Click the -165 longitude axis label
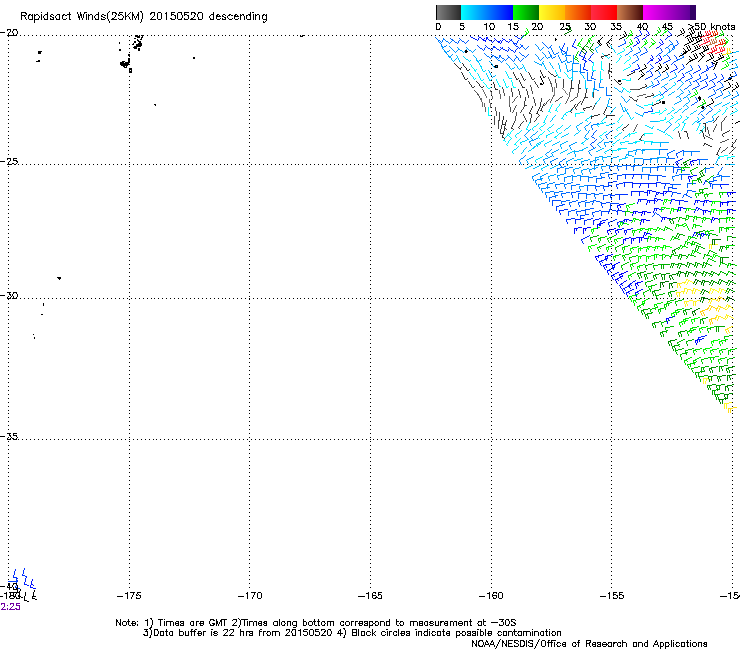This screenshot has height=650, width=740. click(x=370, y=596)
